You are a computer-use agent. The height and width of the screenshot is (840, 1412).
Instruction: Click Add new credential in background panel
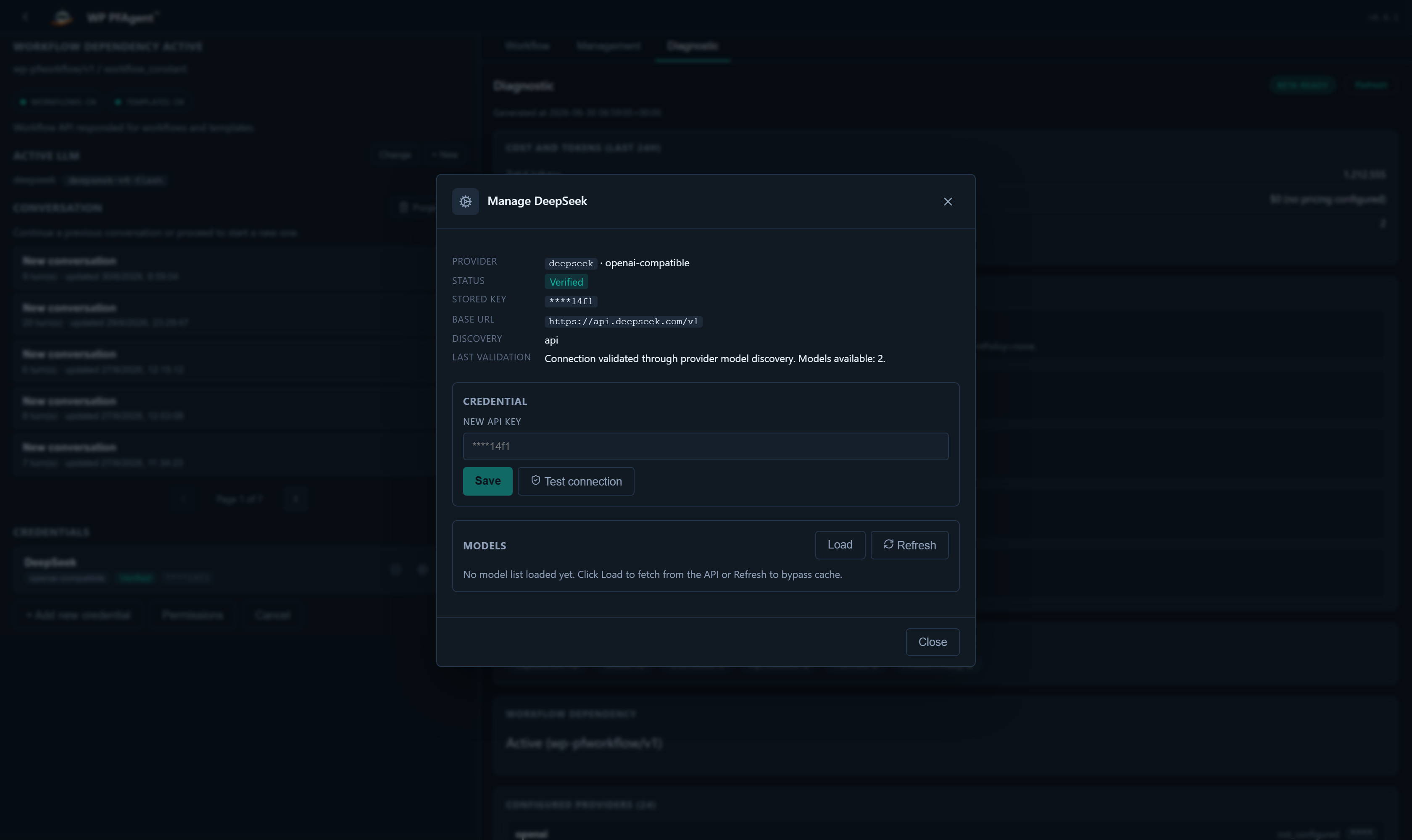[x=79, y=615]
